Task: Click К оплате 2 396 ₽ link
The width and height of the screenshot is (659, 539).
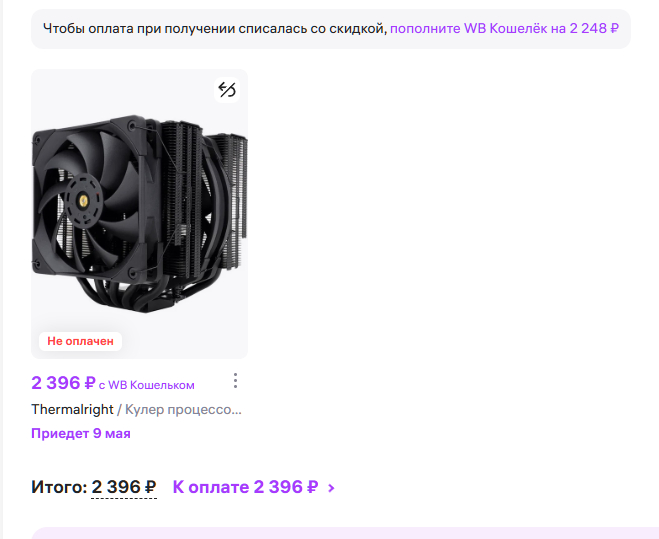Action: (x=245, y=487)
